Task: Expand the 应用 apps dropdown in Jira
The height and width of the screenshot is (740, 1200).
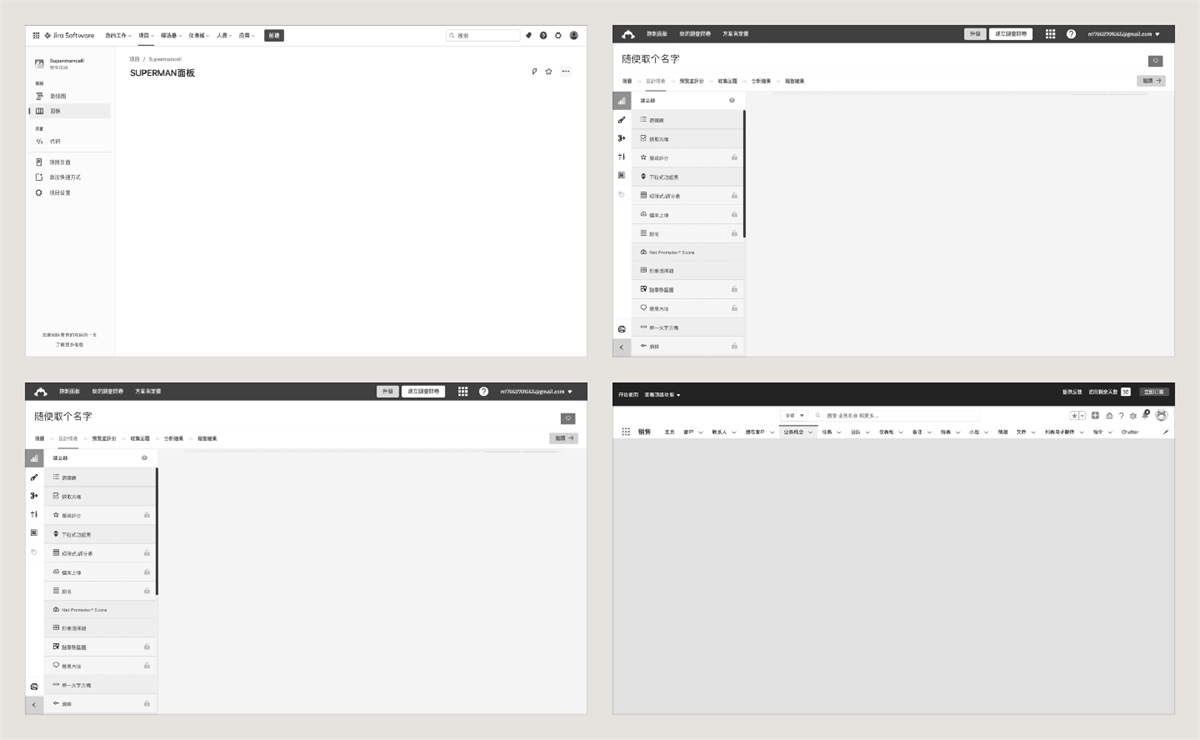Action: coord(247,35)
